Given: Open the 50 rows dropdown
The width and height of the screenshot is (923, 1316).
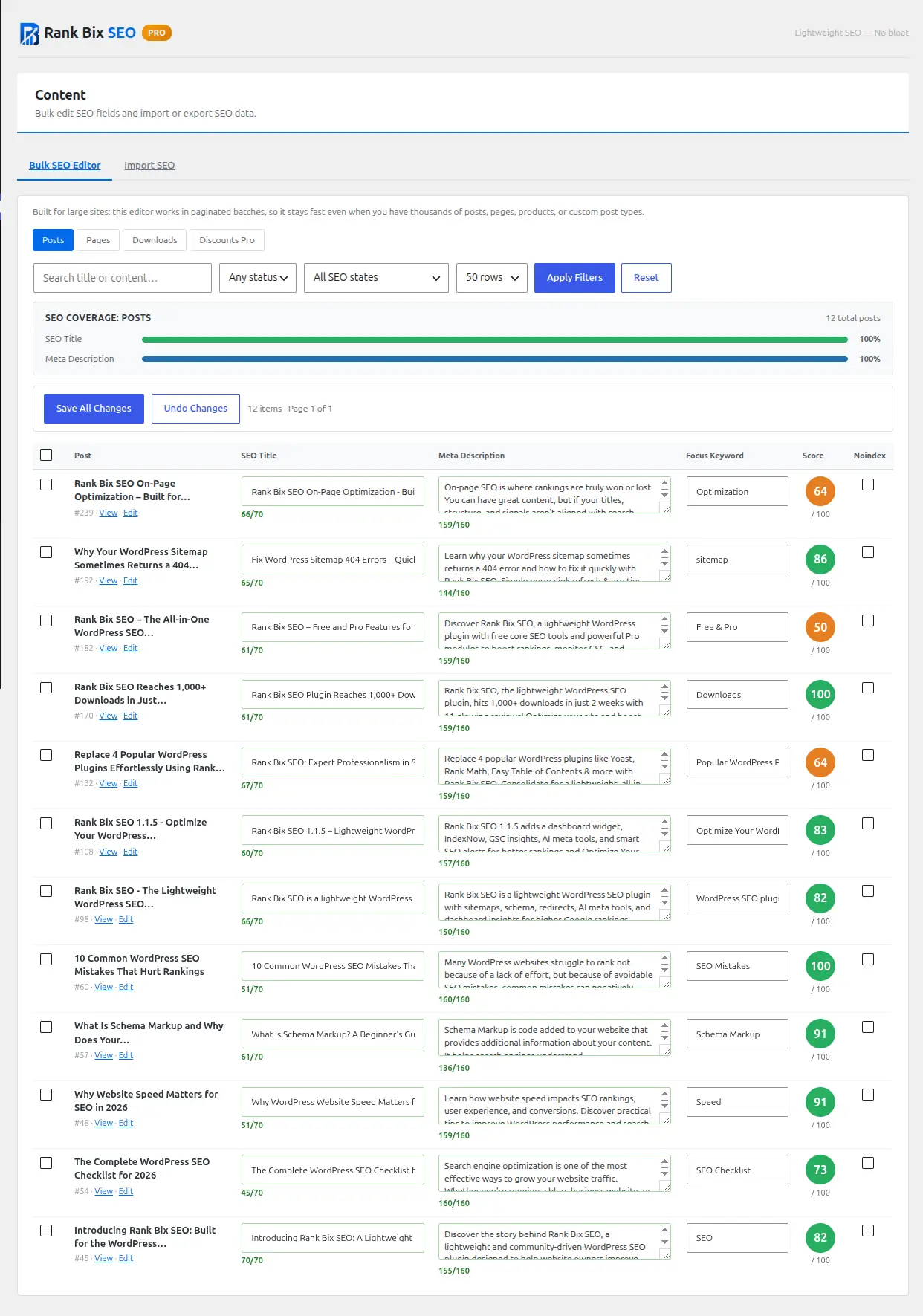Looking at the screenshot, I should (492, 278).
